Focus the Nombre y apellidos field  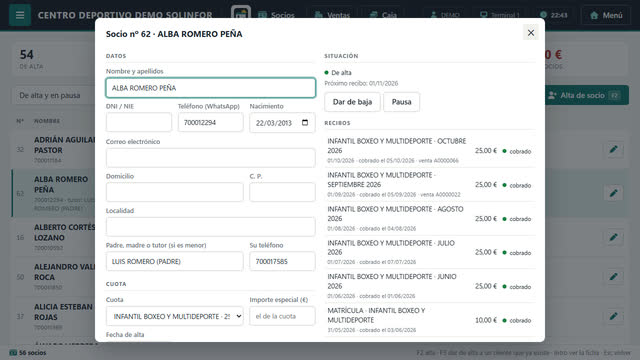coord(211,88)
